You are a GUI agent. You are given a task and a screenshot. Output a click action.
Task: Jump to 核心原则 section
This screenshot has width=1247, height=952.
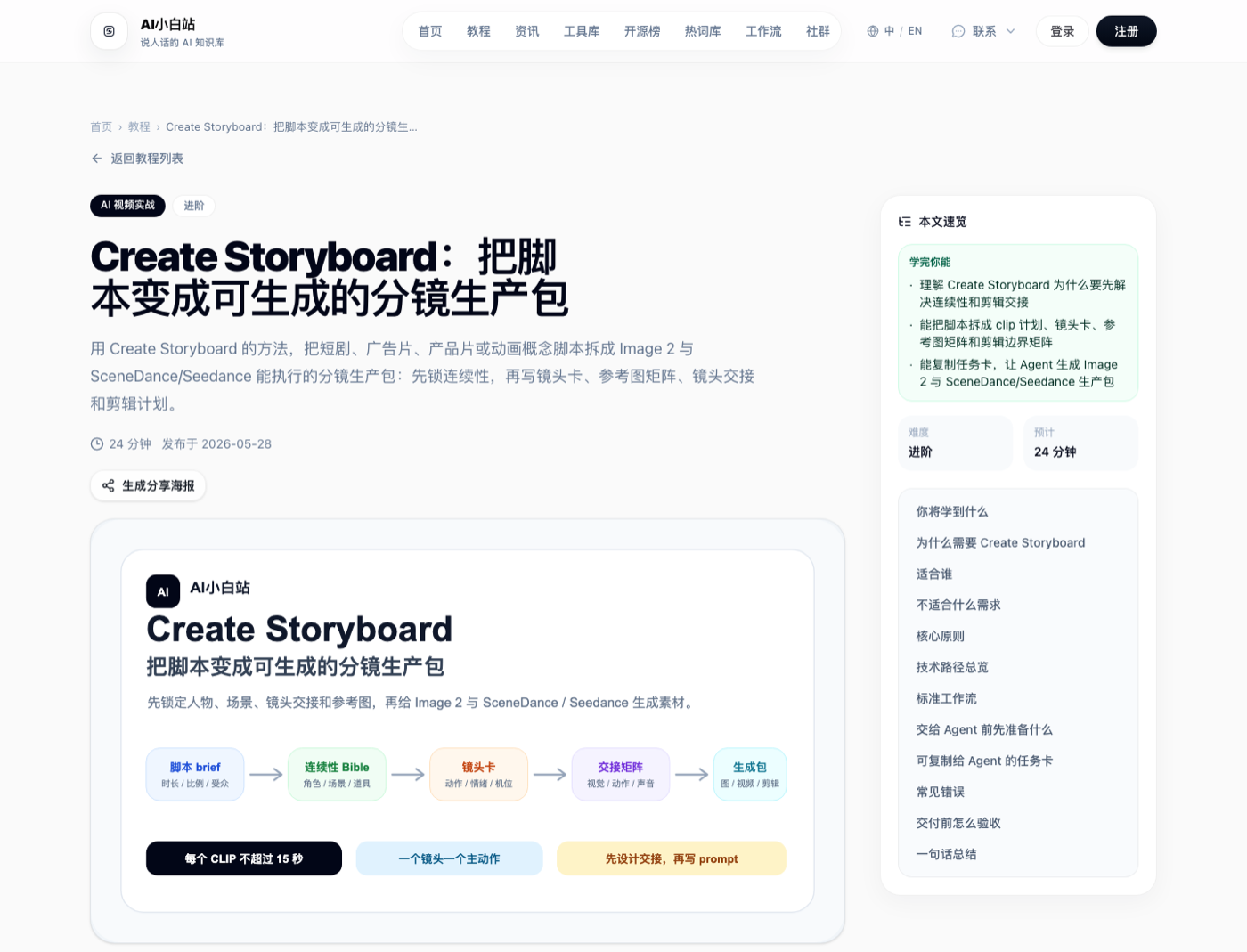(941, 637)
